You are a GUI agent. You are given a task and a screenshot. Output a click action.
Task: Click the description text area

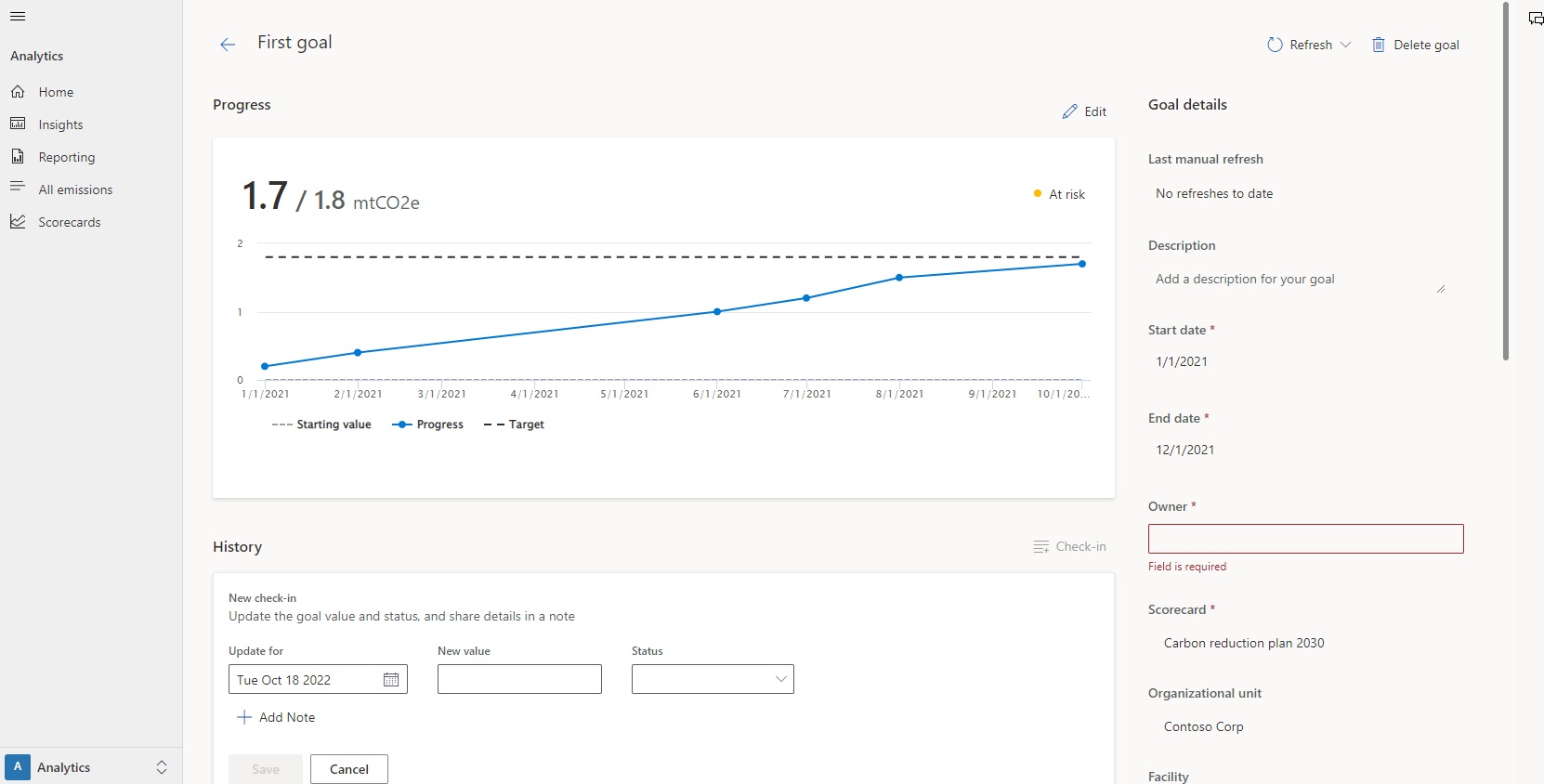tap(1298, 280)
